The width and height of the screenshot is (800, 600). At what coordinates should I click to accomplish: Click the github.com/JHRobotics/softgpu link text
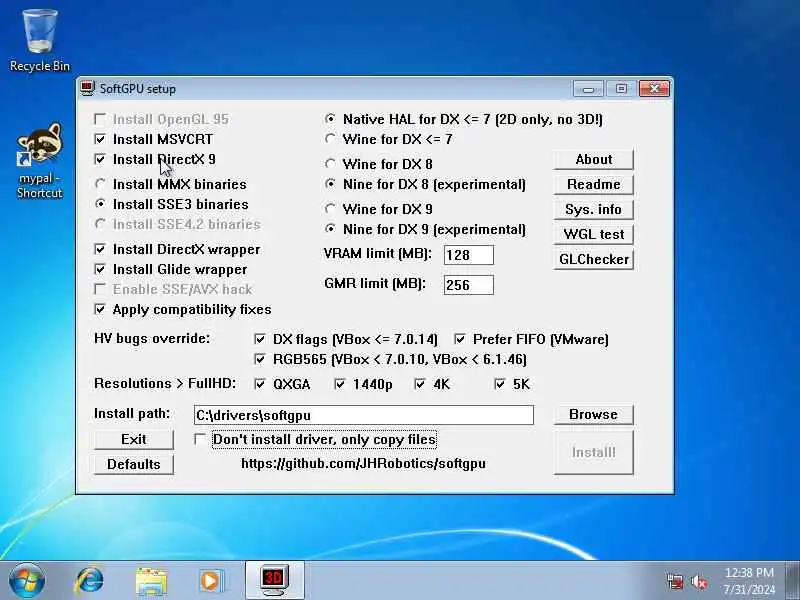363,463
